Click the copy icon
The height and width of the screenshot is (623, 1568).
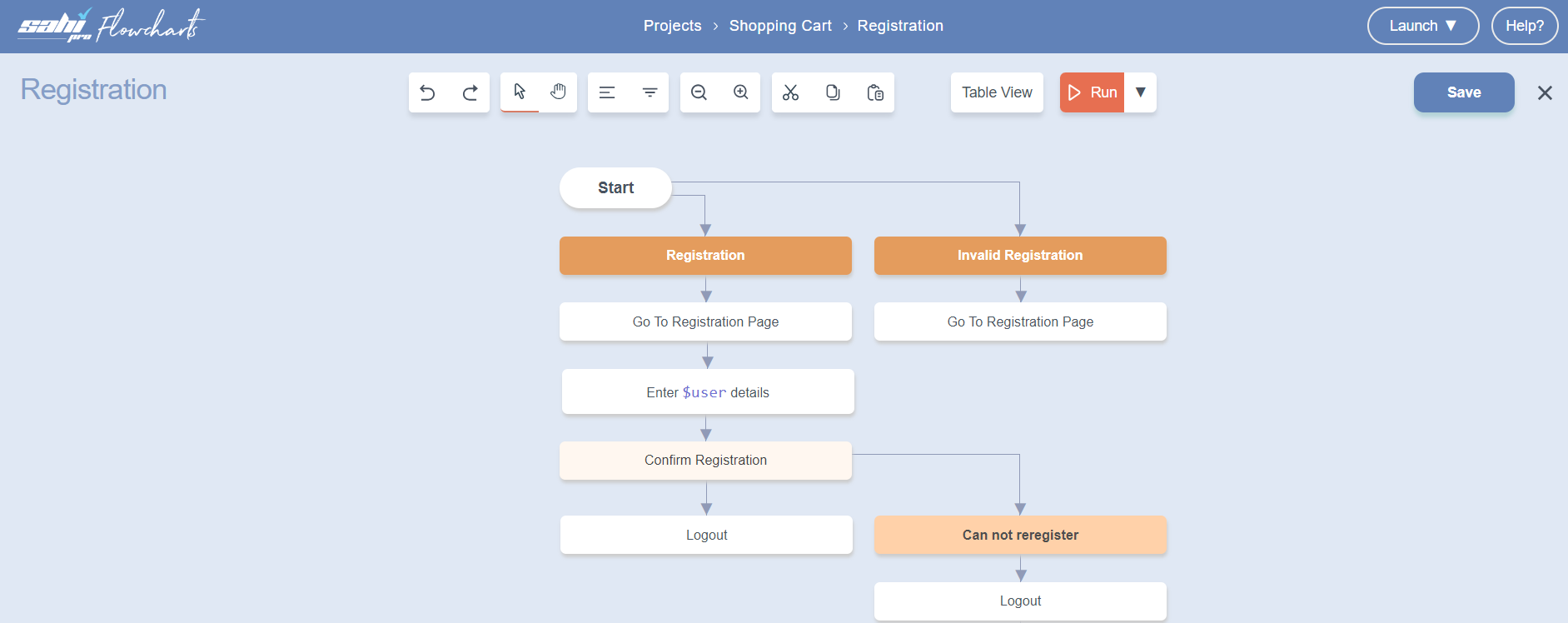[x=833, y=92]
